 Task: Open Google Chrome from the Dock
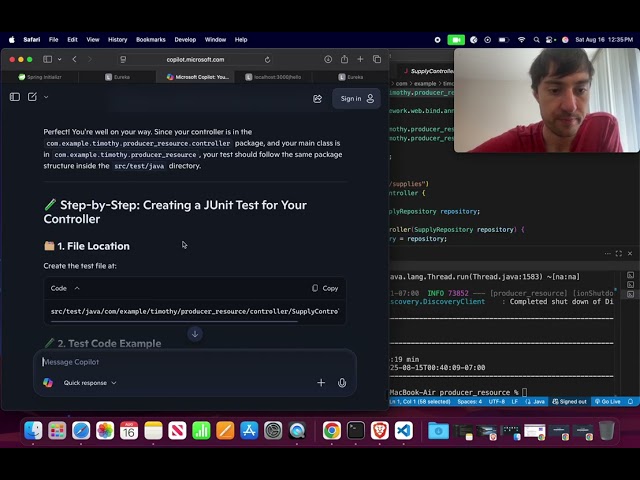pyautogui.click(x=332, y=431)
